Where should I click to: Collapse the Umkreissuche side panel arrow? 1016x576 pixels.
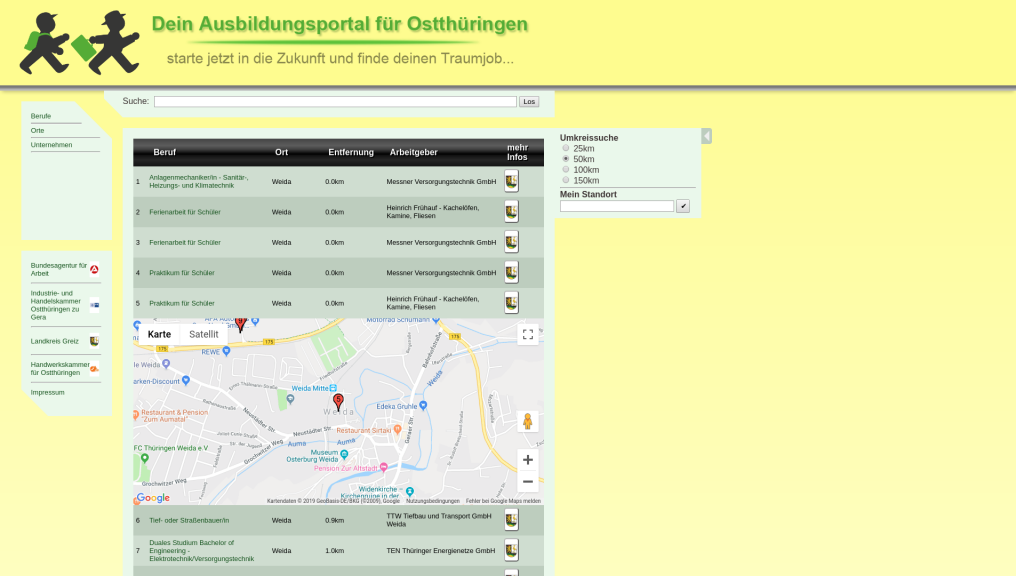(x=706, y=136)
